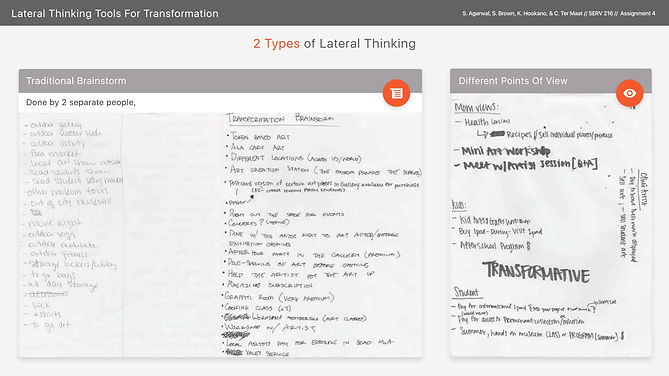Screen dimensions: 669x376
Task: Click the handwritten 'Mom views:' heading
Action: coord(476,107)
